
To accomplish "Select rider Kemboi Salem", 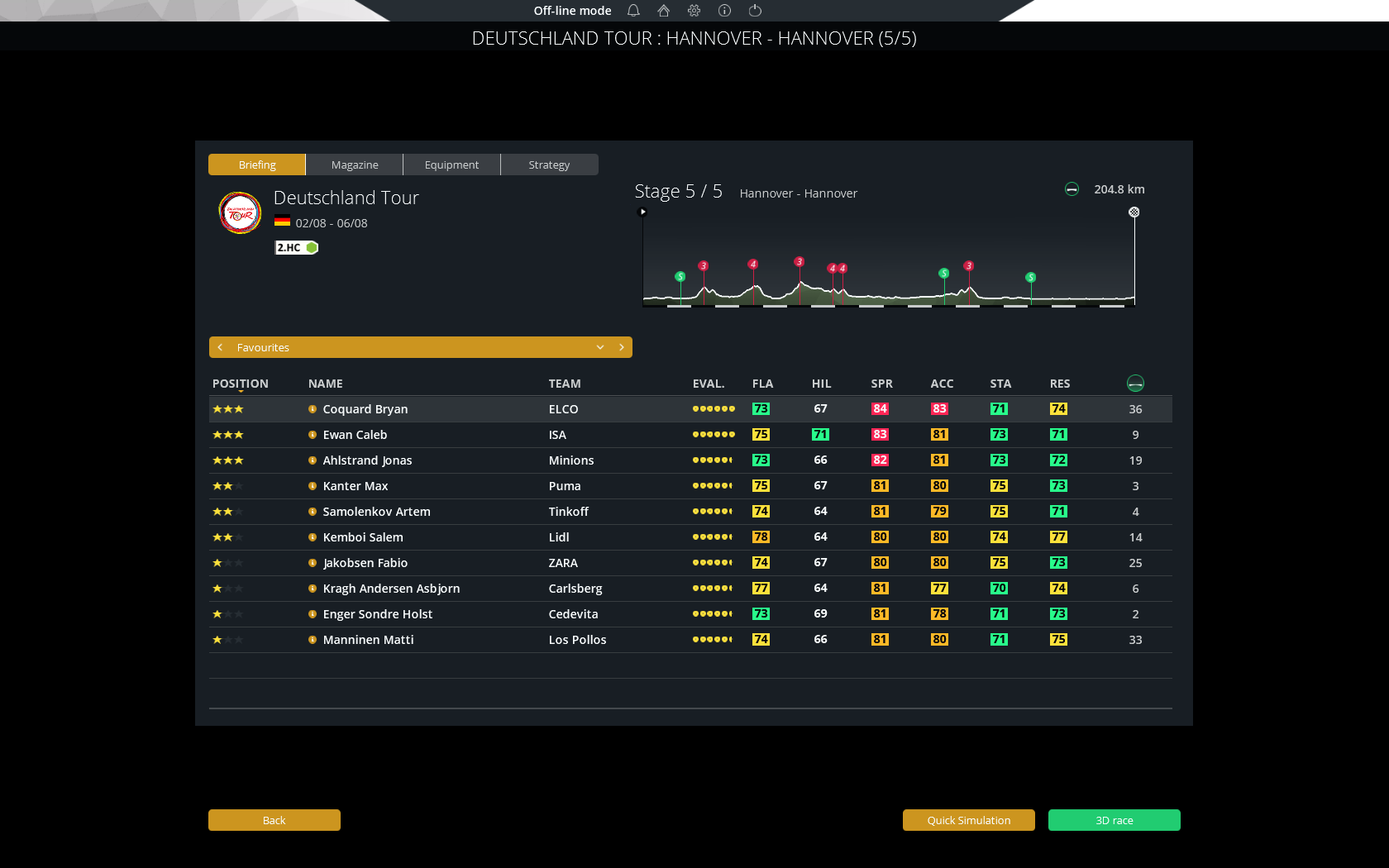I will pos(363,537).
